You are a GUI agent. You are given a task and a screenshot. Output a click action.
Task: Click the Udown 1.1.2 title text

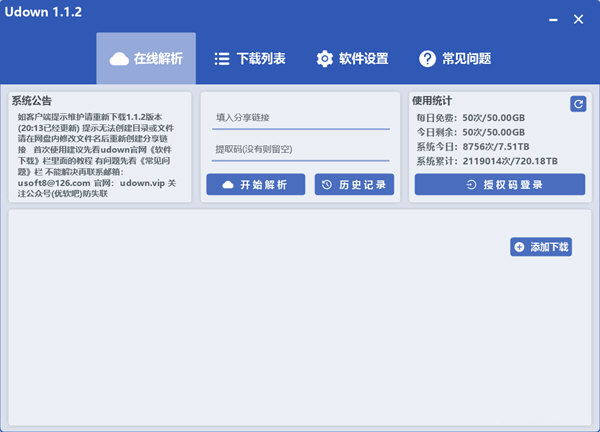(46, 12)
